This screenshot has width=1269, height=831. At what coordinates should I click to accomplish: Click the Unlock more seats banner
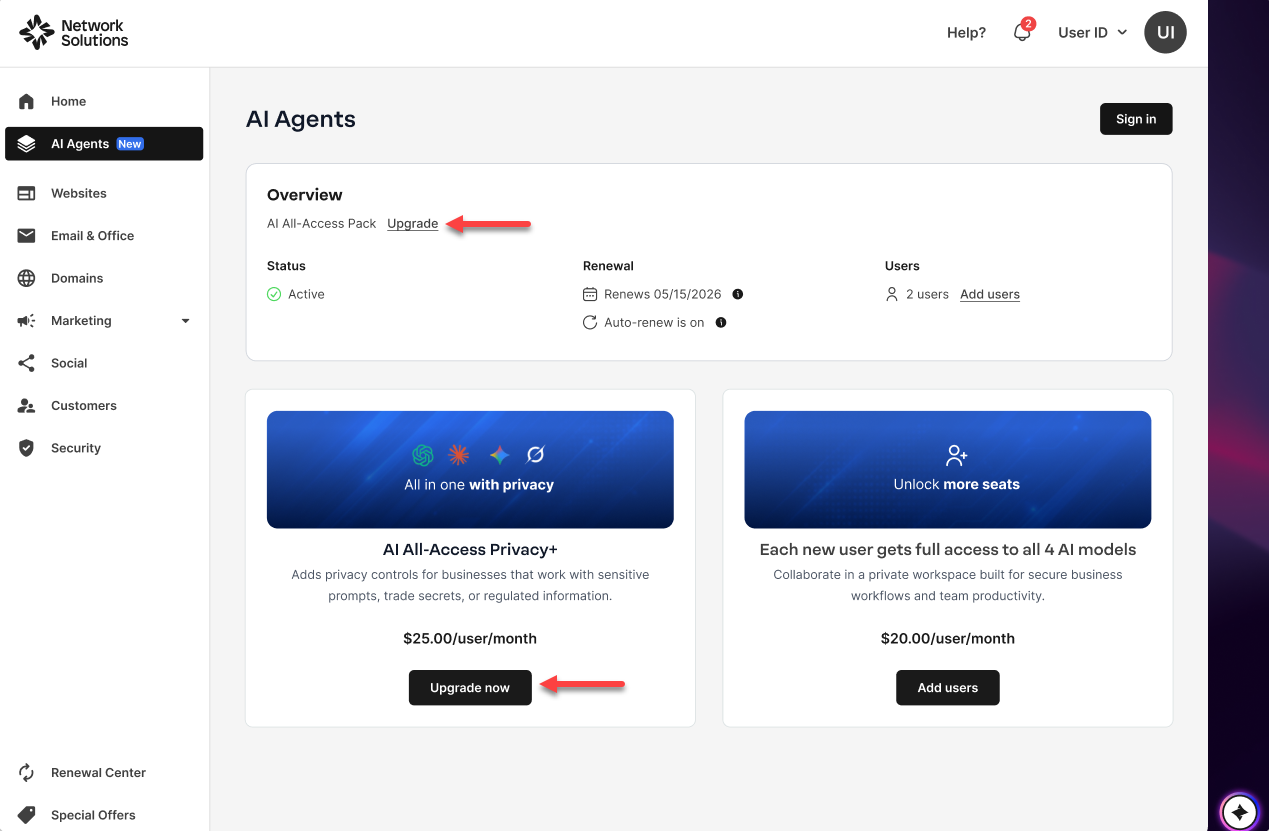[x=948, y=470]
